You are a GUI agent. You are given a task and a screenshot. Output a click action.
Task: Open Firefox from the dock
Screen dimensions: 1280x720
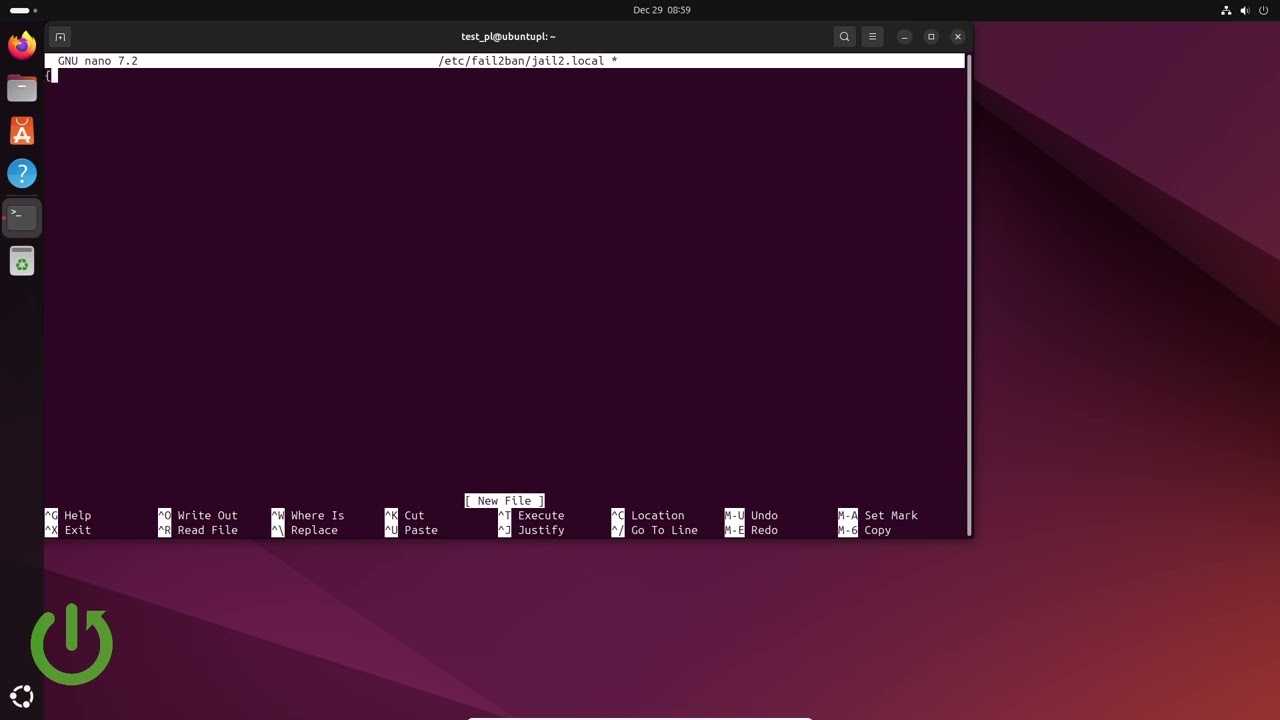tap(22, 45)
